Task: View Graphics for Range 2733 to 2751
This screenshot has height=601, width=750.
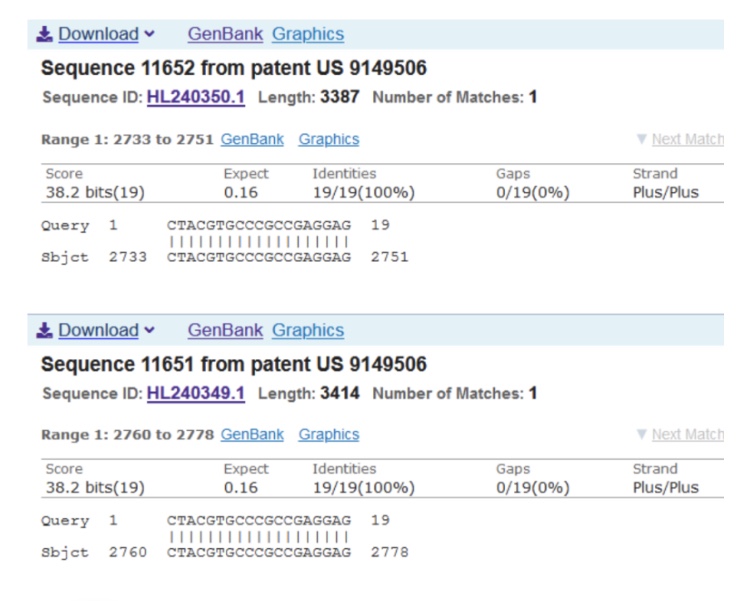Action: pyautogui.click(x=329, y=140)
